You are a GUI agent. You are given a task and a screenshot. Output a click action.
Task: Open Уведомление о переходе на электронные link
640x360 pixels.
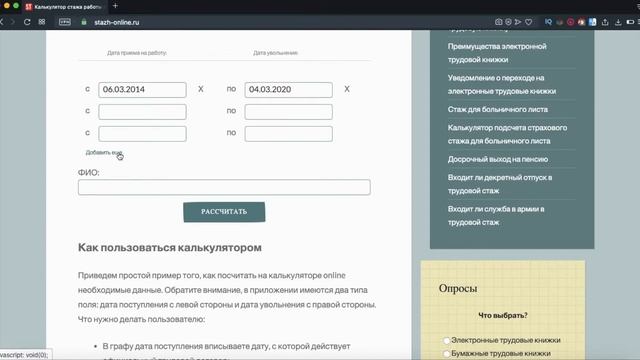(x=502, y=84)
